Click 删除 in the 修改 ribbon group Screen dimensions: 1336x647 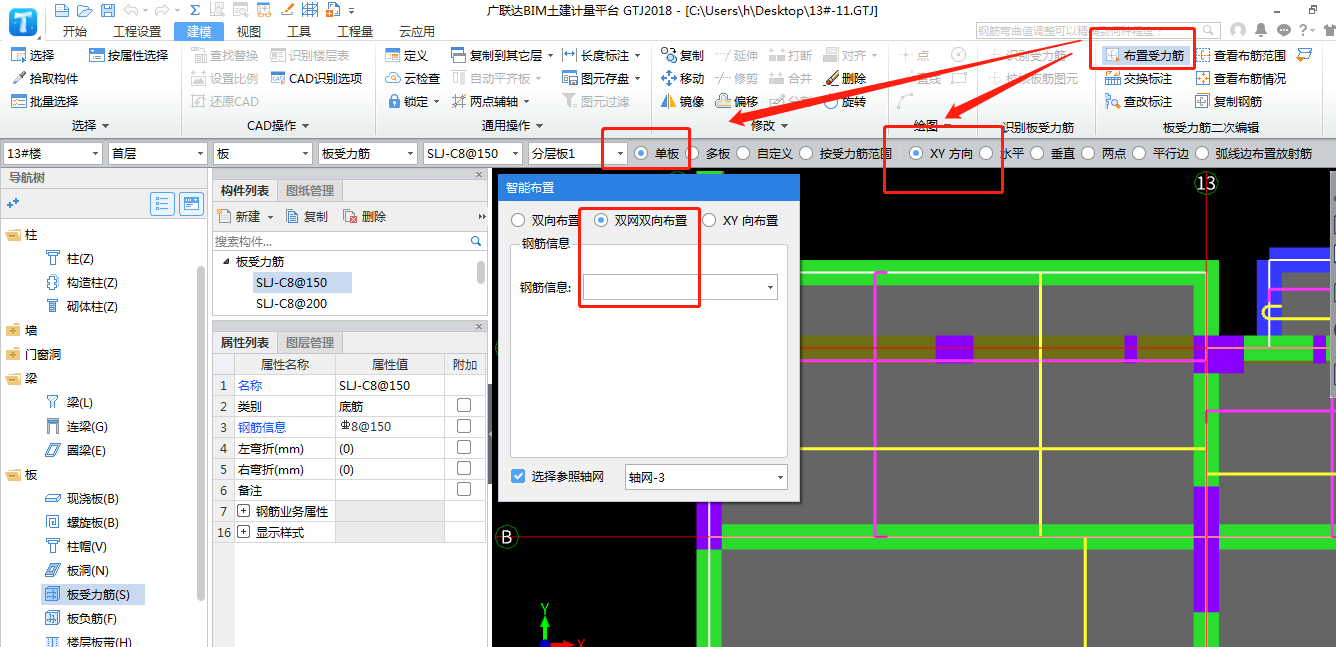pos(845,78)
